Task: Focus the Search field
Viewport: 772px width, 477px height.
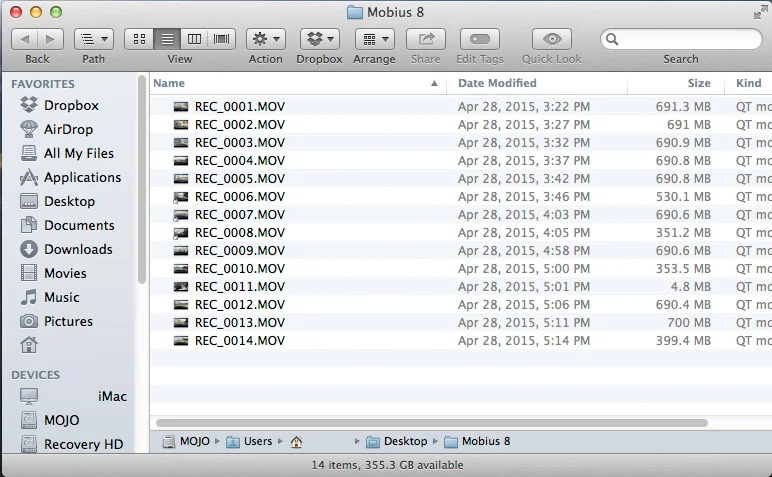Action: click(681, 39)
